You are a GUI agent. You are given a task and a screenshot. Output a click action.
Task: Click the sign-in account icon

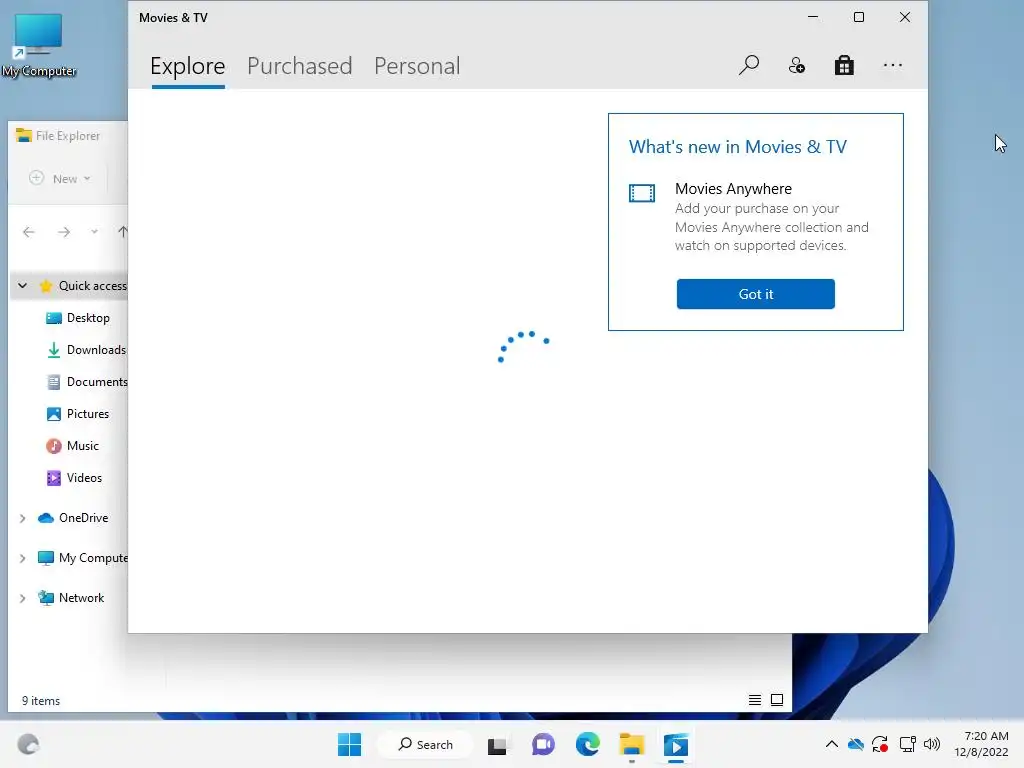pyautogui.click(x=796, y=65)
